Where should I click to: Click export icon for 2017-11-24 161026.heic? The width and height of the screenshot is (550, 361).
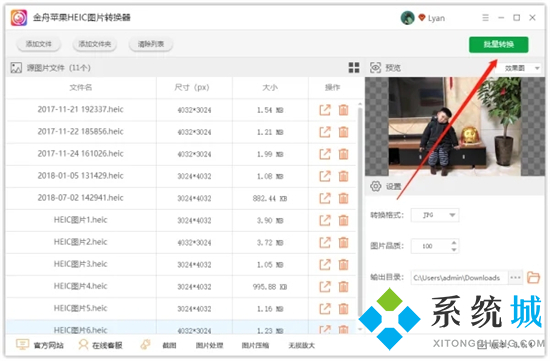pyautogui.click(x=325, y=154)
